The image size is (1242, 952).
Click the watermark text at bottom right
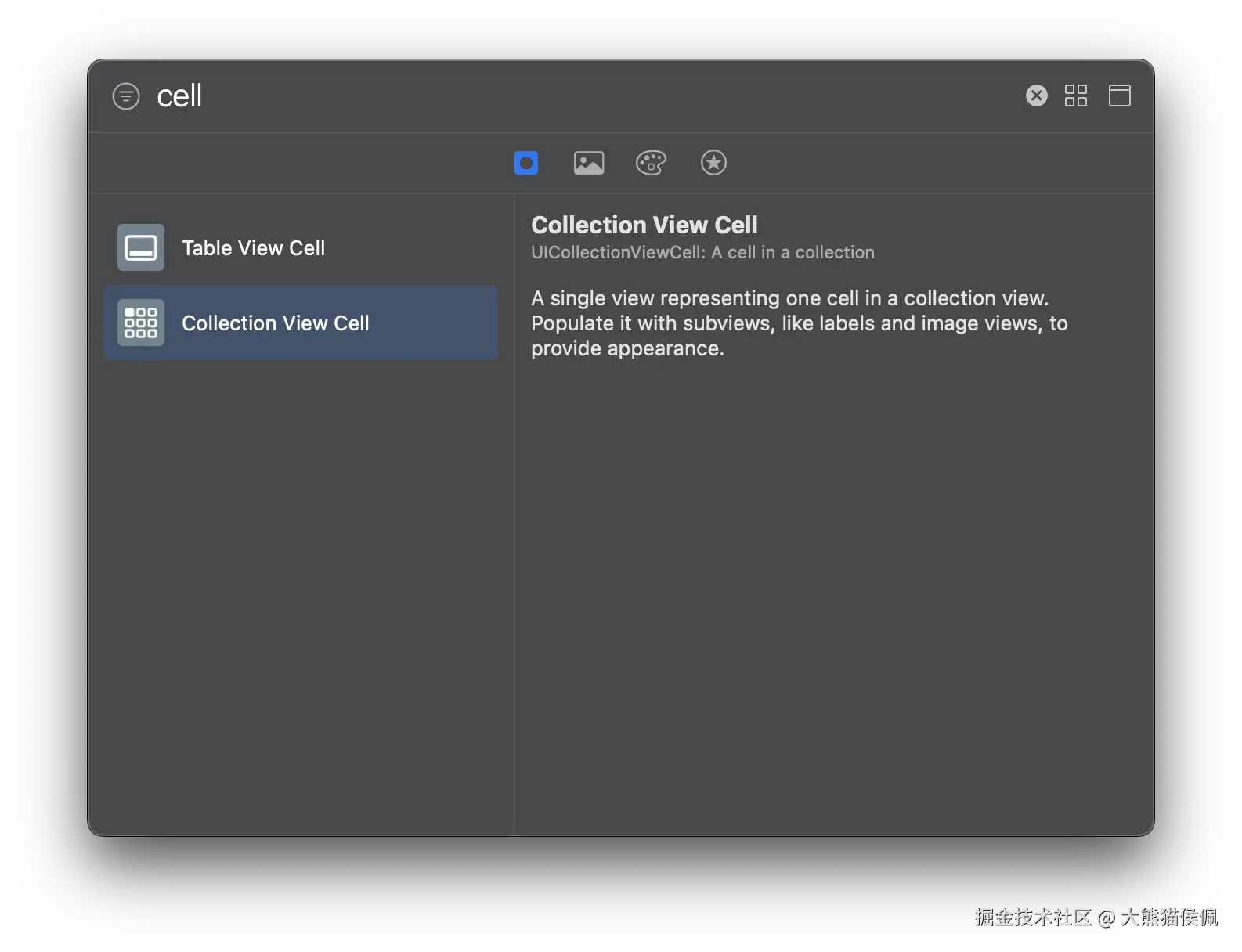[1095, 917]
